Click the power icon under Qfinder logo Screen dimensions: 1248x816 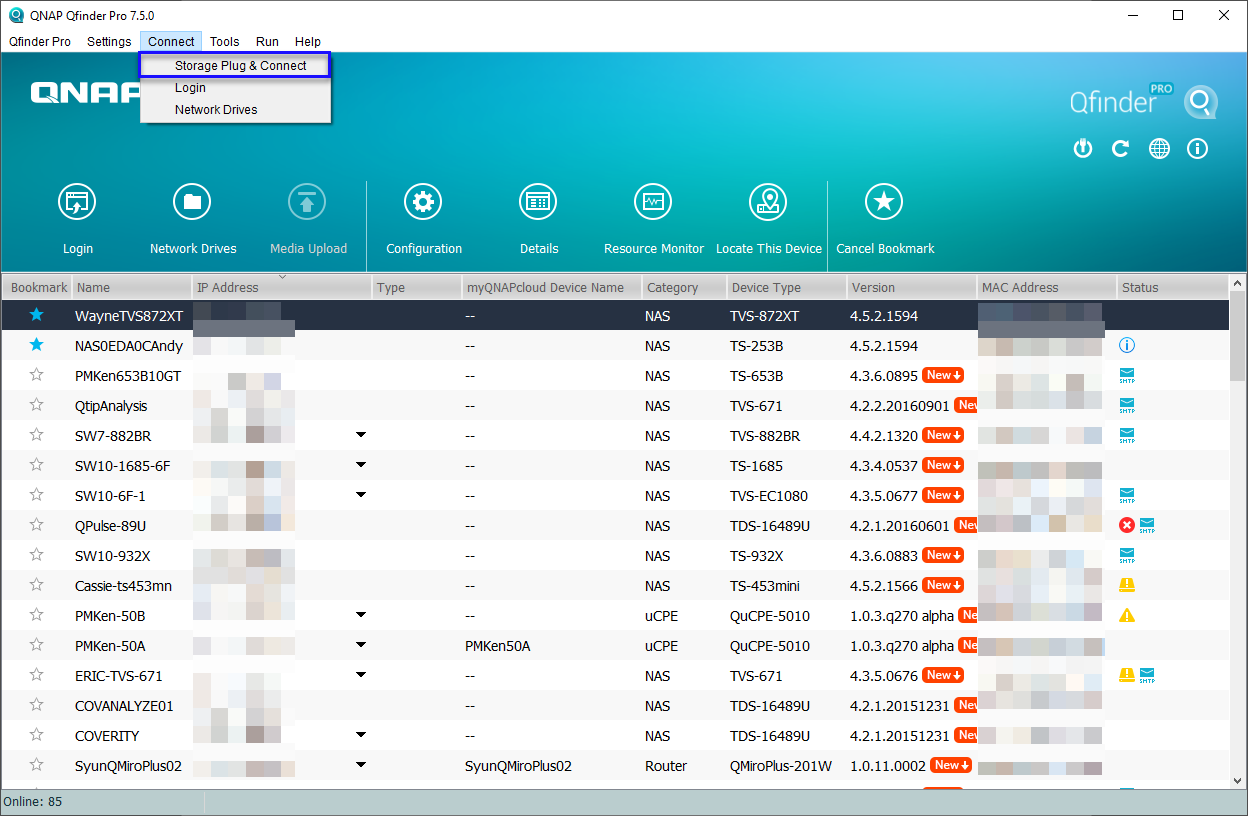click(1082, 149)
